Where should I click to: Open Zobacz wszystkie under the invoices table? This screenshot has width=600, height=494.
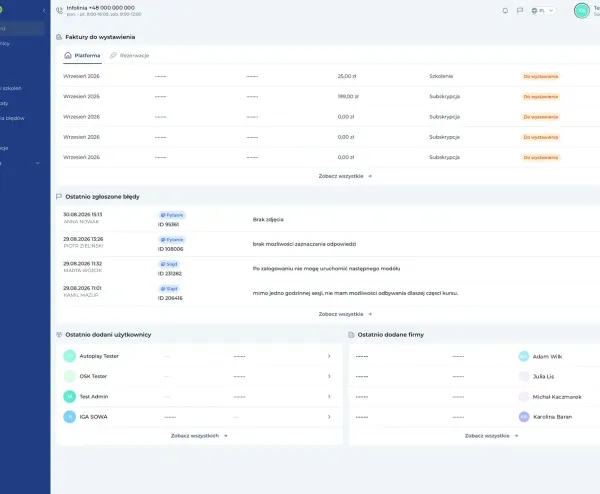(x=345, y=176)
